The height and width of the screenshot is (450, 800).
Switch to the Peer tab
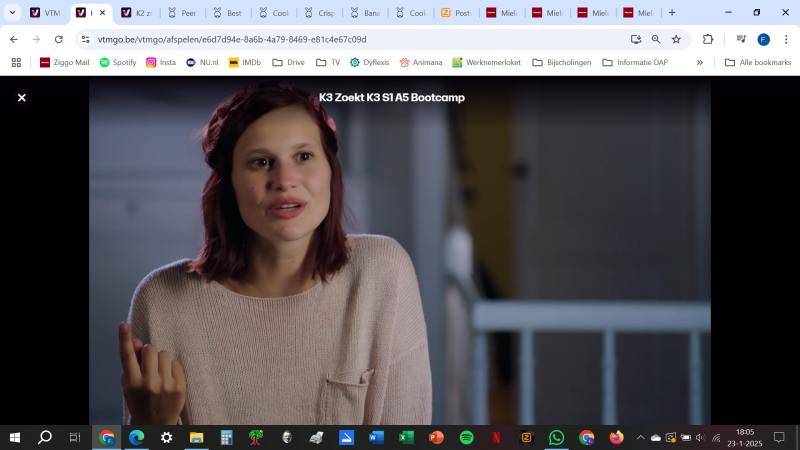click(183, 13)
